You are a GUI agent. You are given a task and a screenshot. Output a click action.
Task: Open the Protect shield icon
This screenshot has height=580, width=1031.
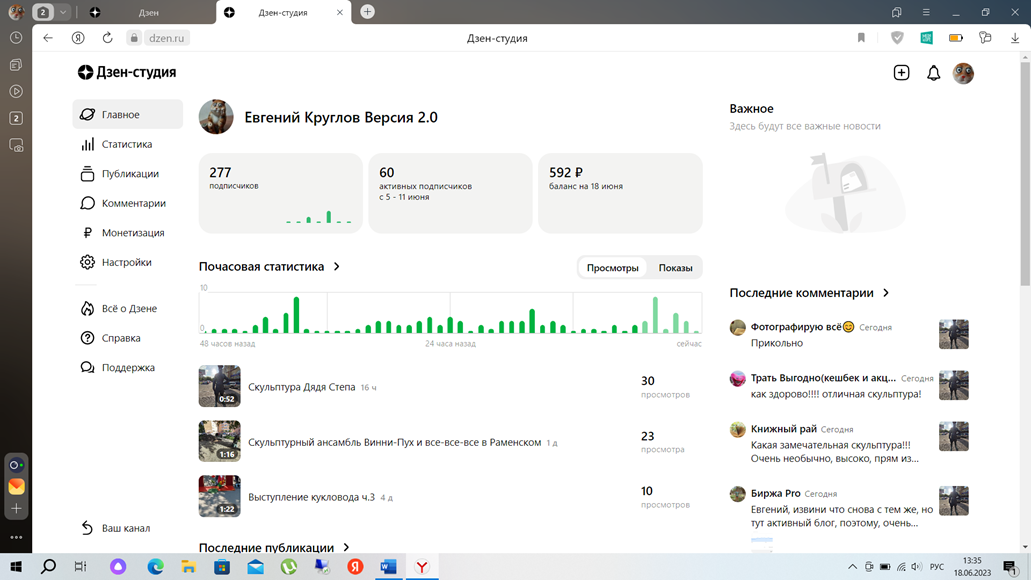click(897, 38)
